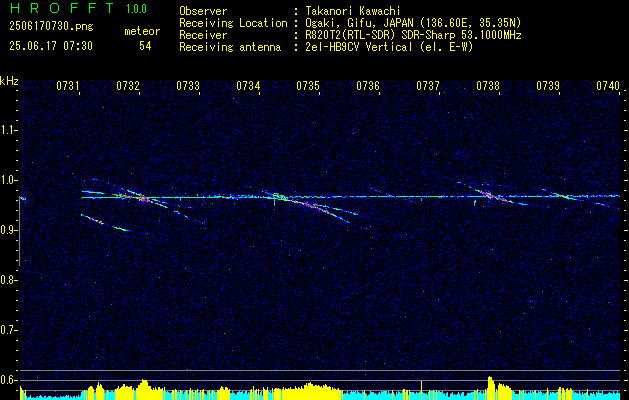Select the filename 2506170730.png
Viewport: 629px width, 400px height.
coord(51,27)
